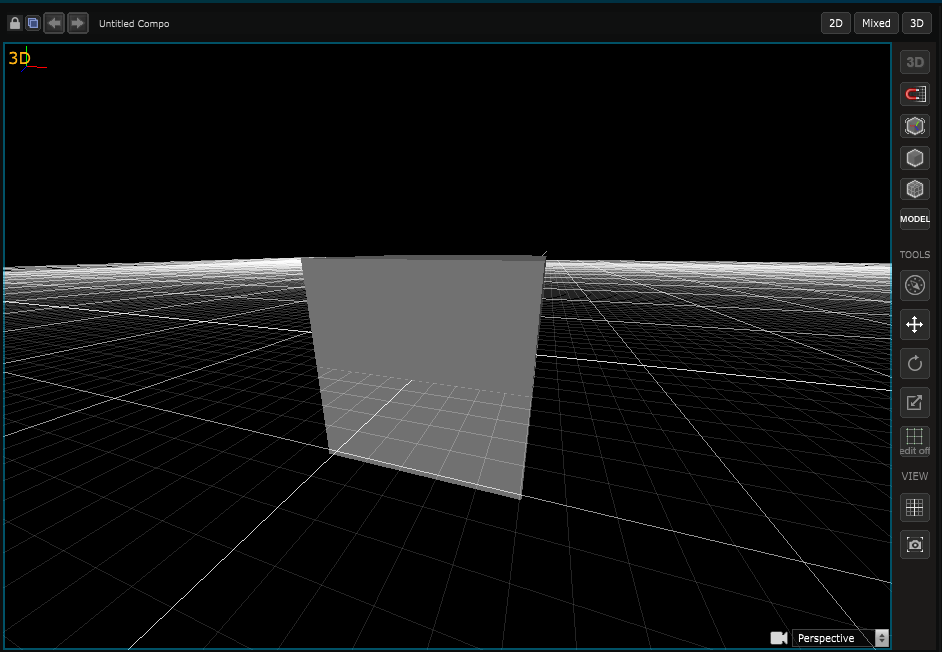Click the MODEL button
The image size is (942, 652).
915,219
